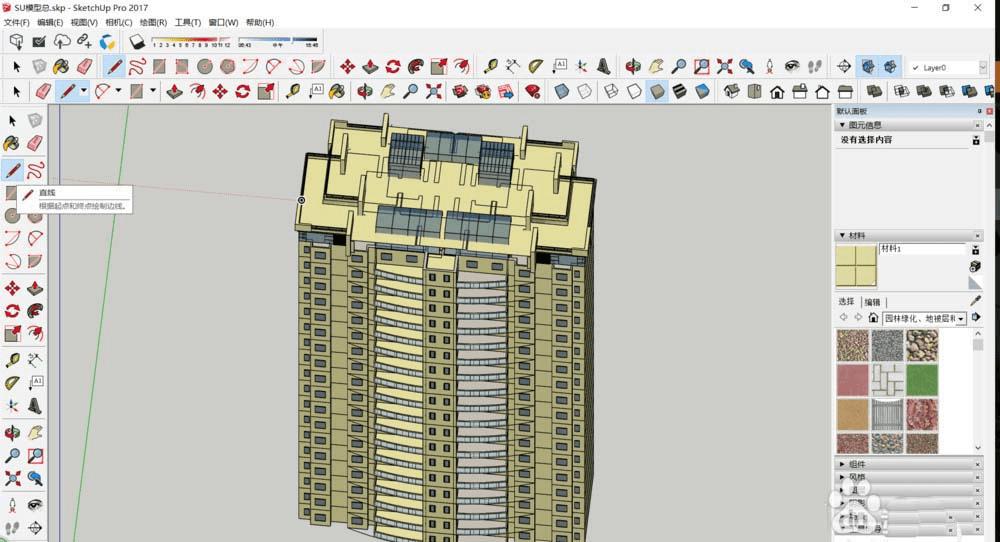Collapse the 材料 panel section
The width and height of the screenshot is (1000, 542).
pos(842,235)
